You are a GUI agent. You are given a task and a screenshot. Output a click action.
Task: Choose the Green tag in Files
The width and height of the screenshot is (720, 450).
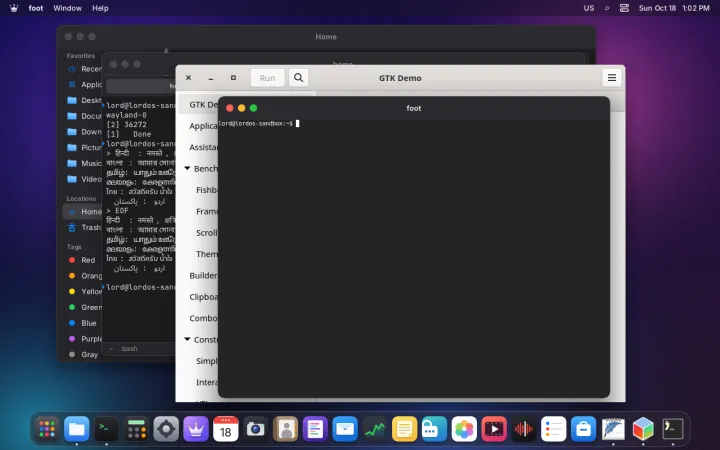point(84,307)
